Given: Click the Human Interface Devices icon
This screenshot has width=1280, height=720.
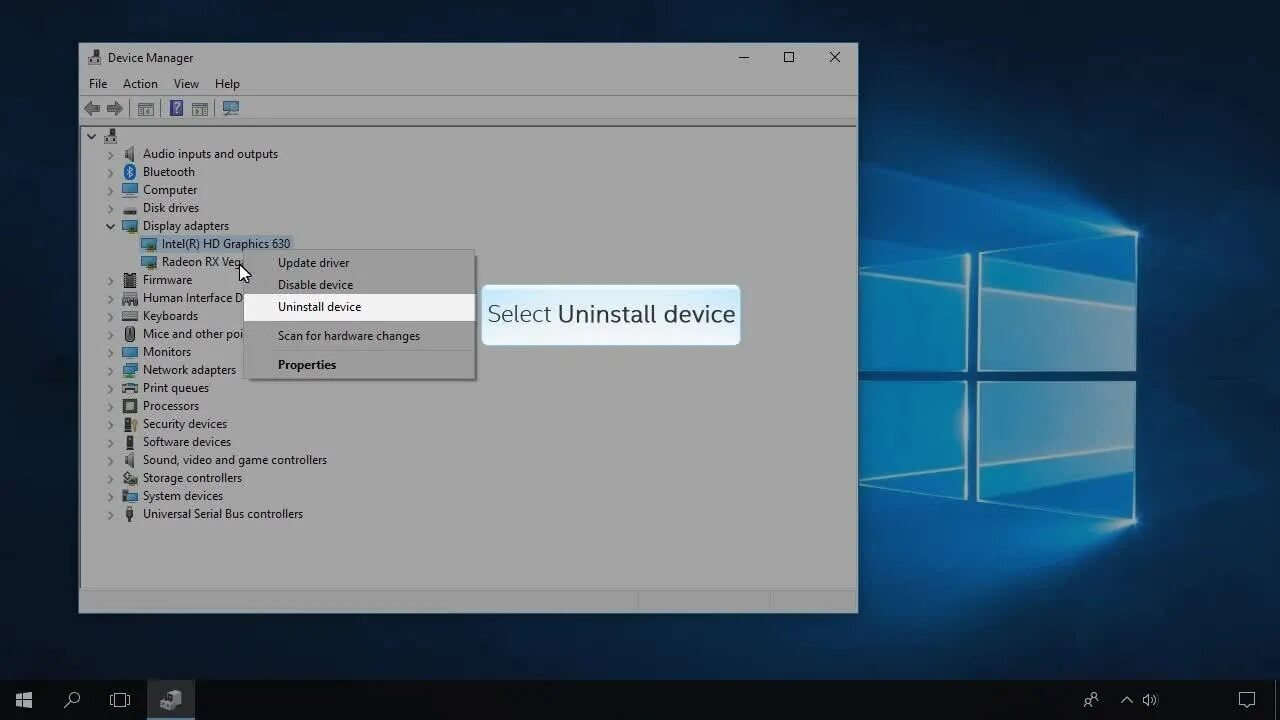Looking at the screenshot, I should [130, 298].
